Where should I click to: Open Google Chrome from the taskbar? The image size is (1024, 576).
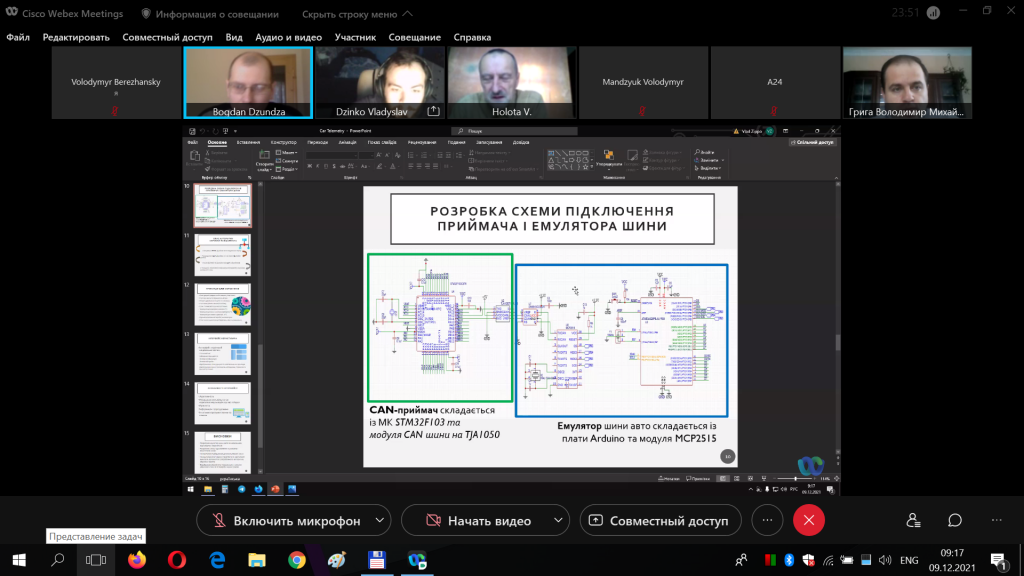coord(297,560)
